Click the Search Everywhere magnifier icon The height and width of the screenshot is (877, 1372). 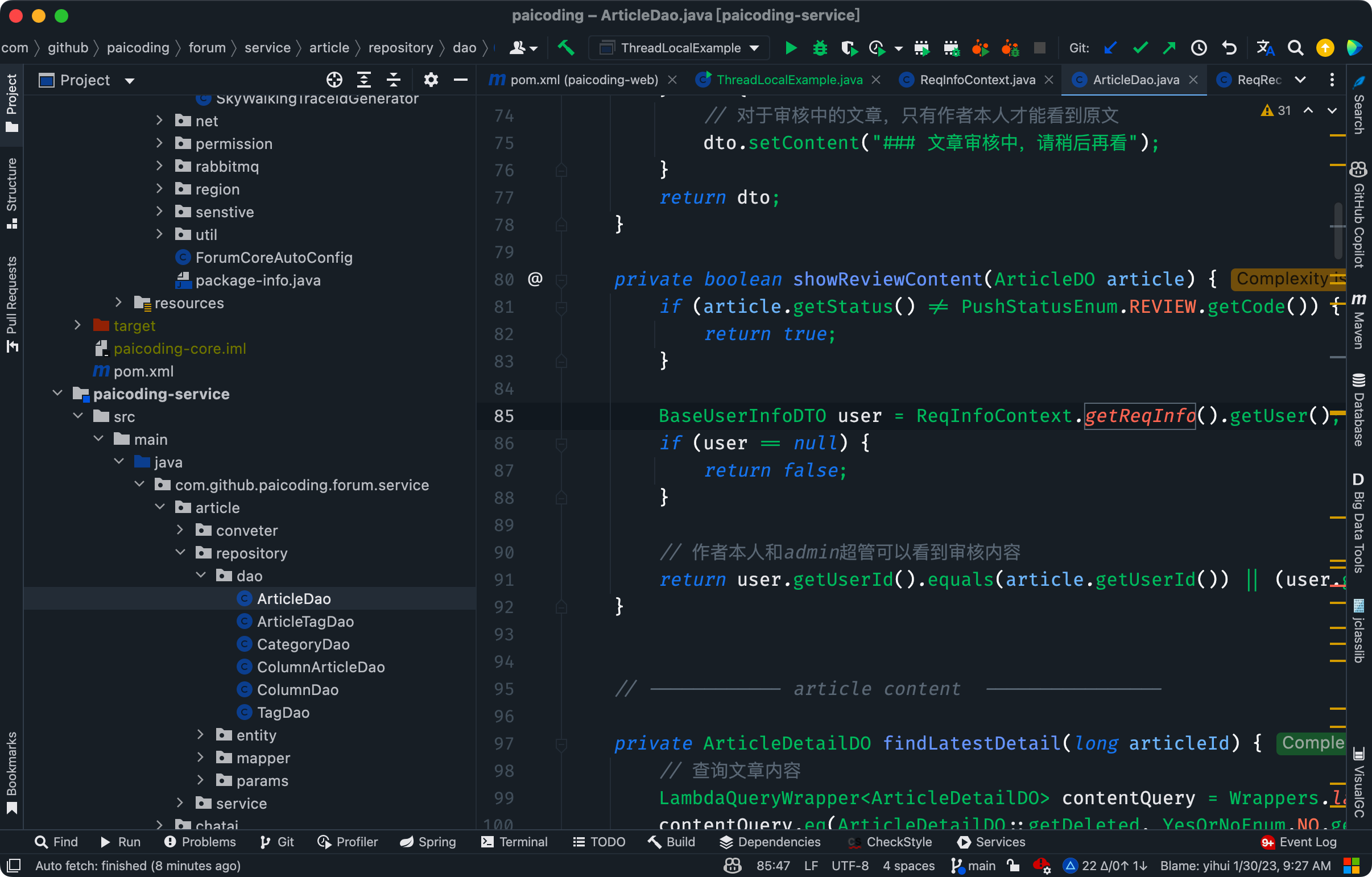1295,48
